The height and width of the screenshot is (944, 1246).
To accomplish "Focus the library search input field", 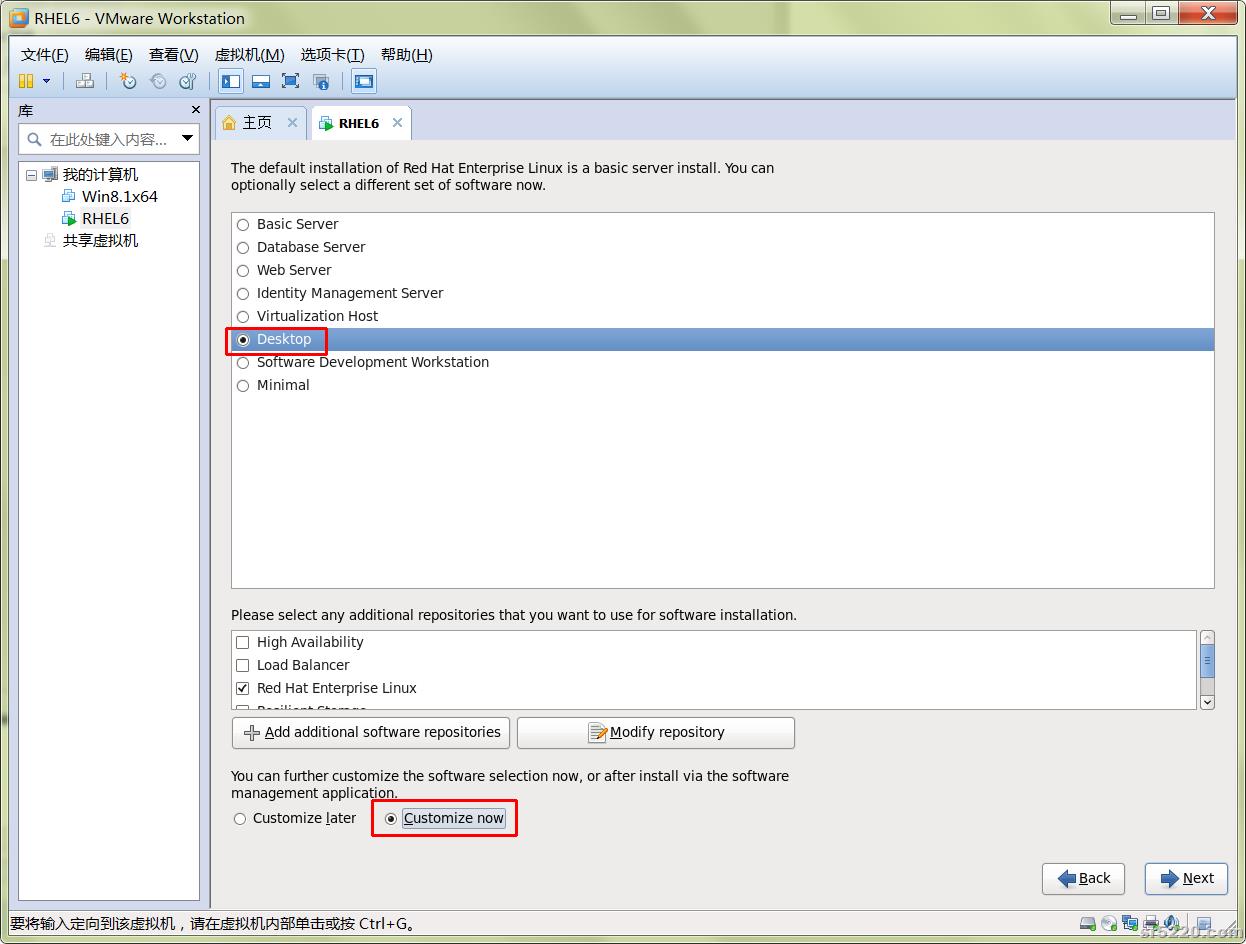I will tap(110, 139).
